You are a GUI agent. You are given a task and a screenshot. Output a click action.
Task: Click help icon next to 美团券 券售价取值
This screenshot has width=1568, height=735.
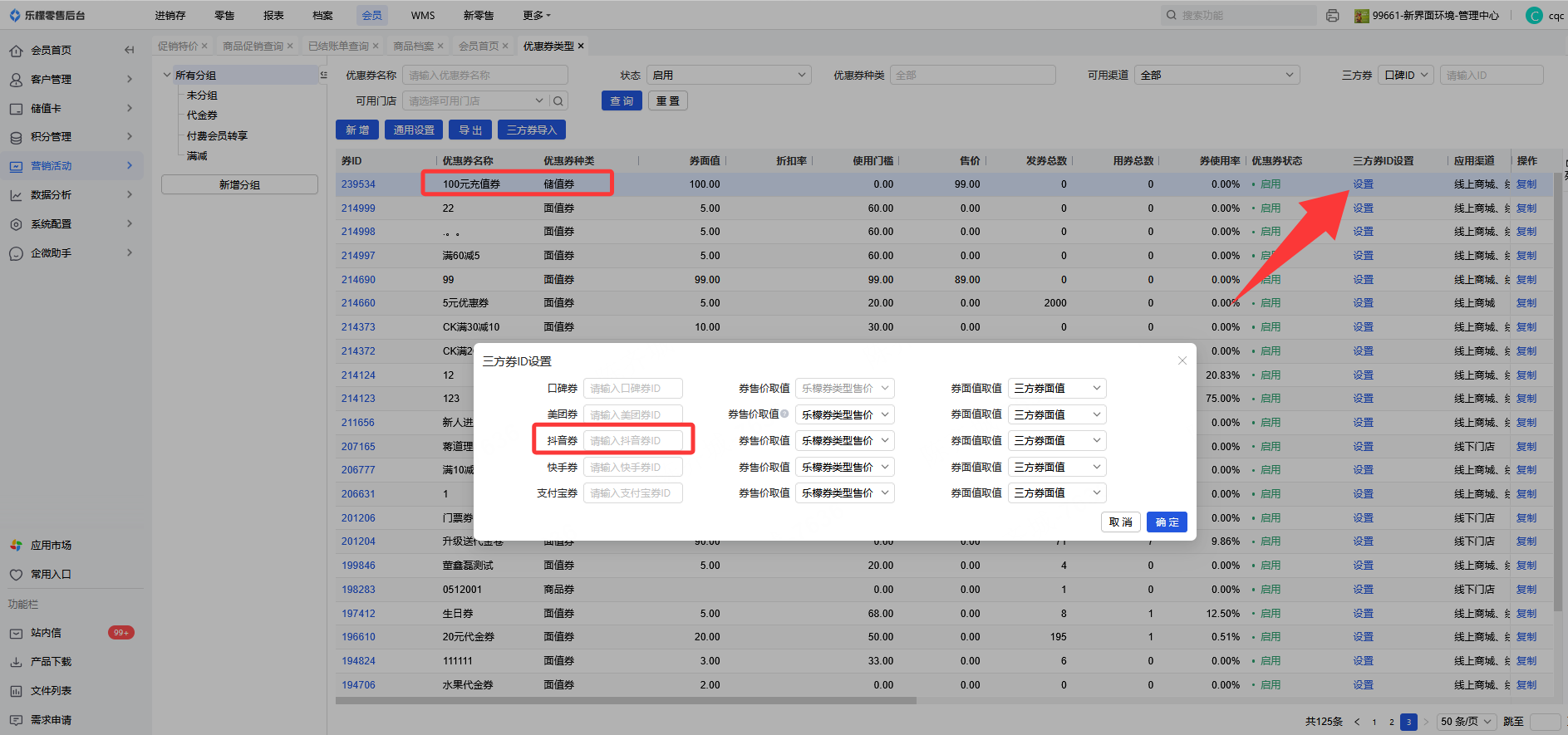click(784, 414)
